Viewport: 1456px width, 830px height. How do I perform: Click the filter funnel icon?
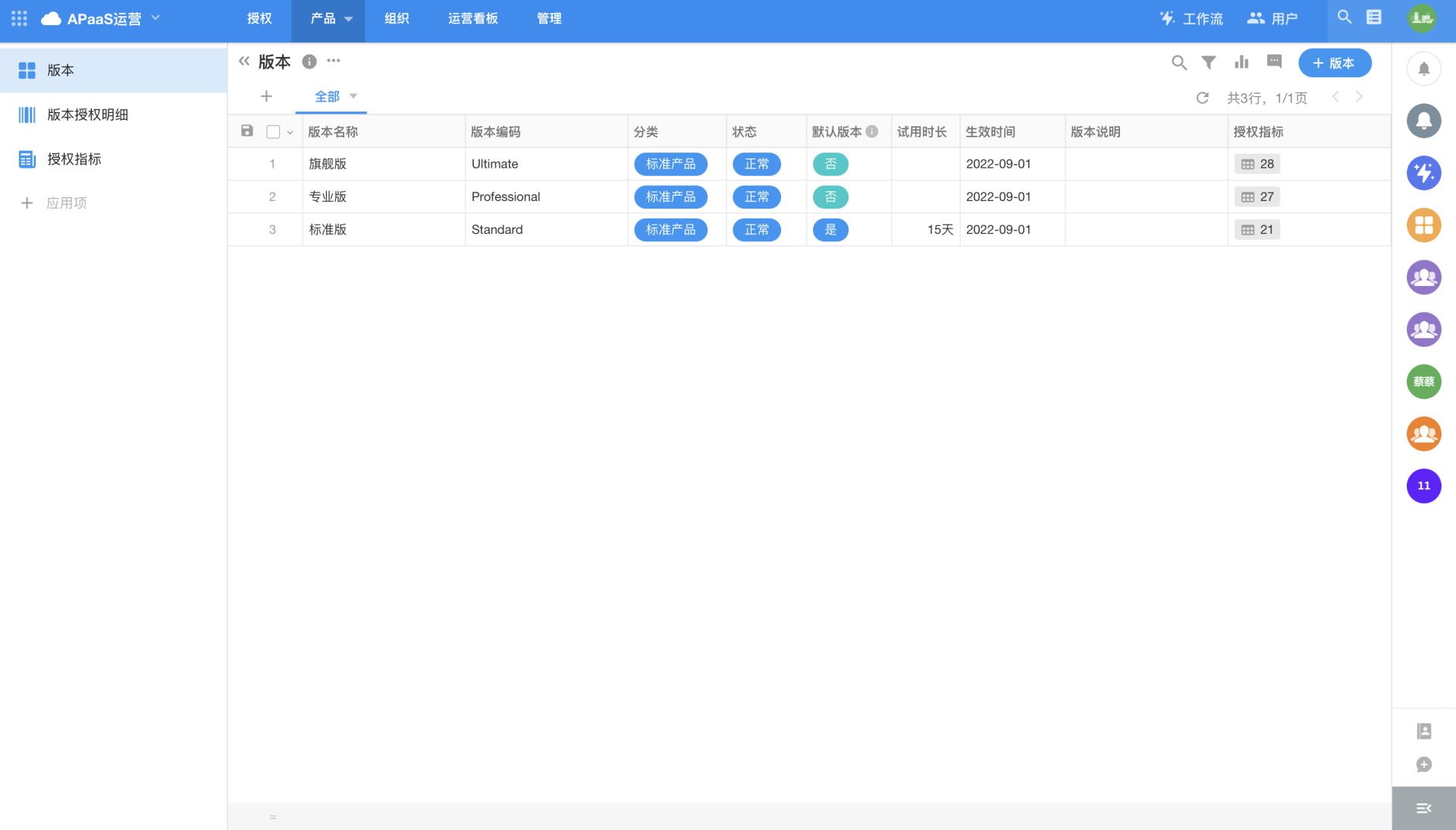1209,63
